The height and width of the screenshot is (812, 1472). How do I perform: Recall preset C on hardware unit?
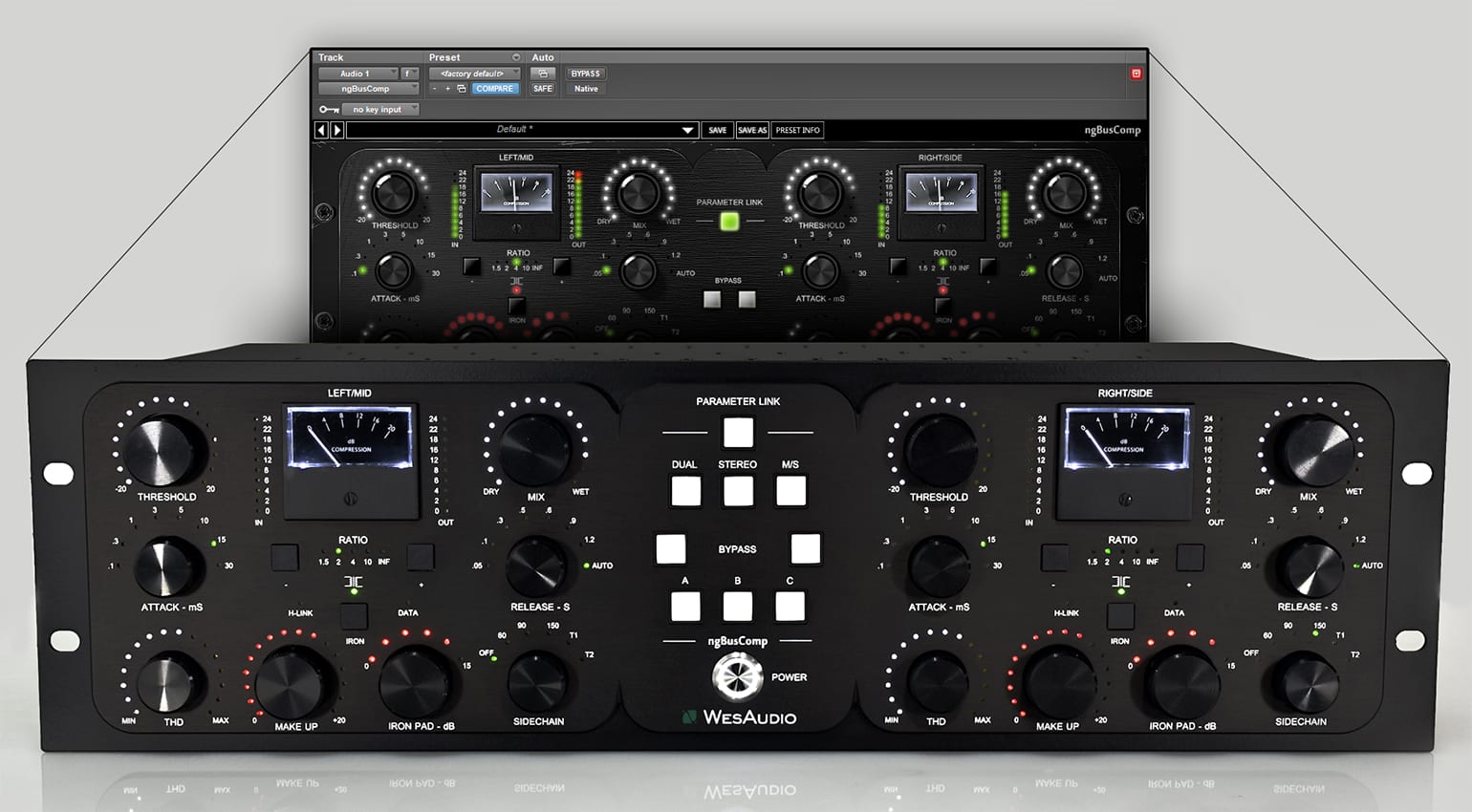pos(790,606)
